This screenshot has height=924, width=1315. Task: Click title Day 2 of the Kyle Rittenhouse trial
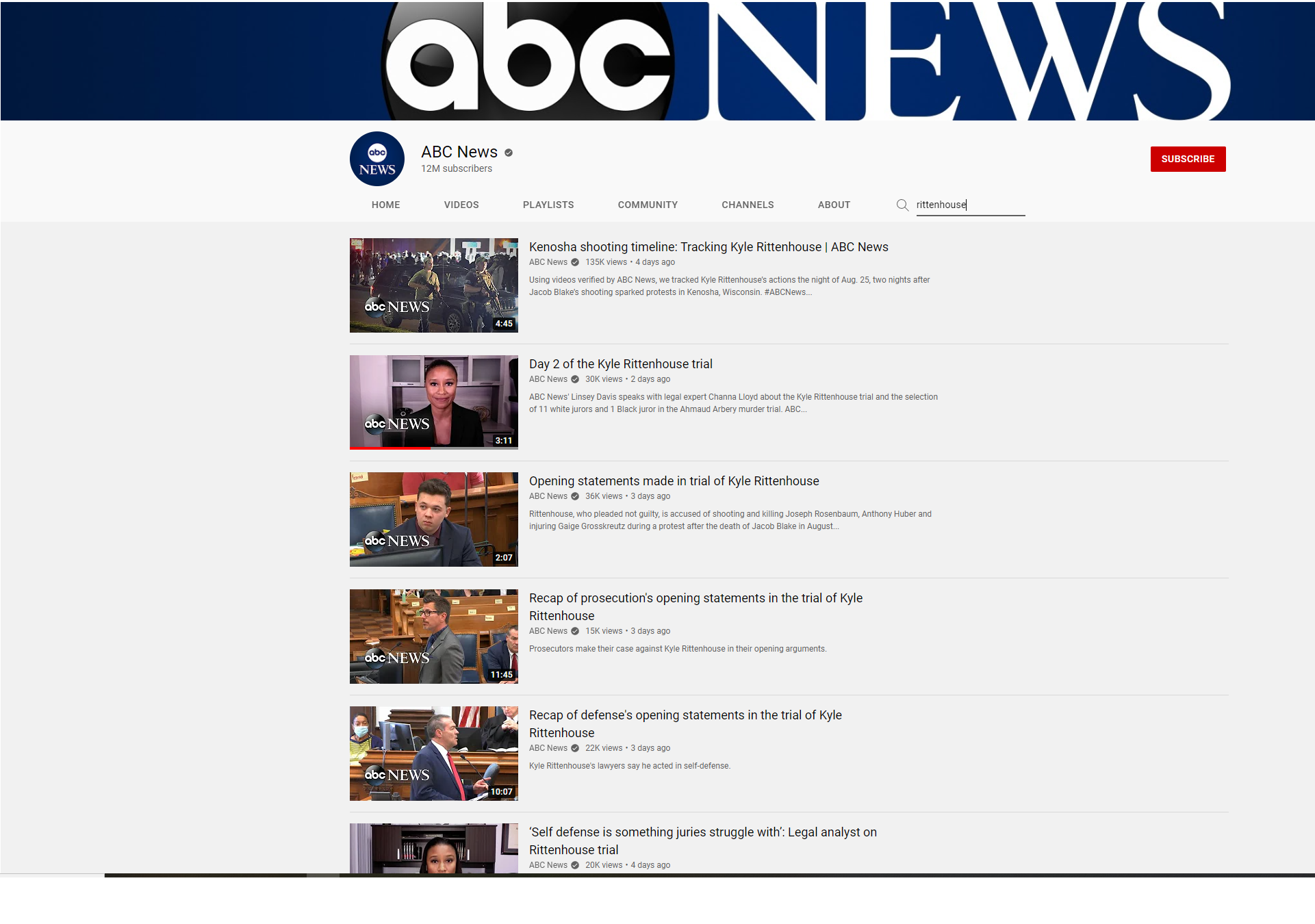point(621,364)
